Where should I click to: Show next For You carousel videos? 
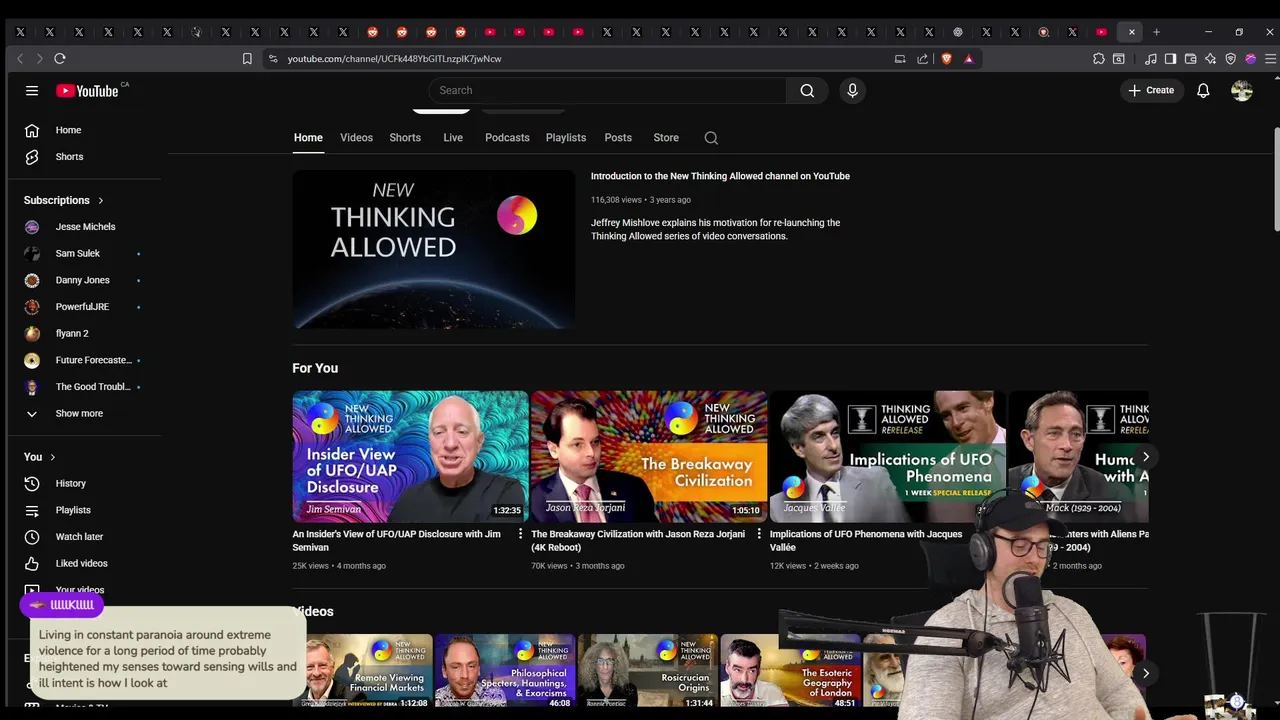[1145, 457]
